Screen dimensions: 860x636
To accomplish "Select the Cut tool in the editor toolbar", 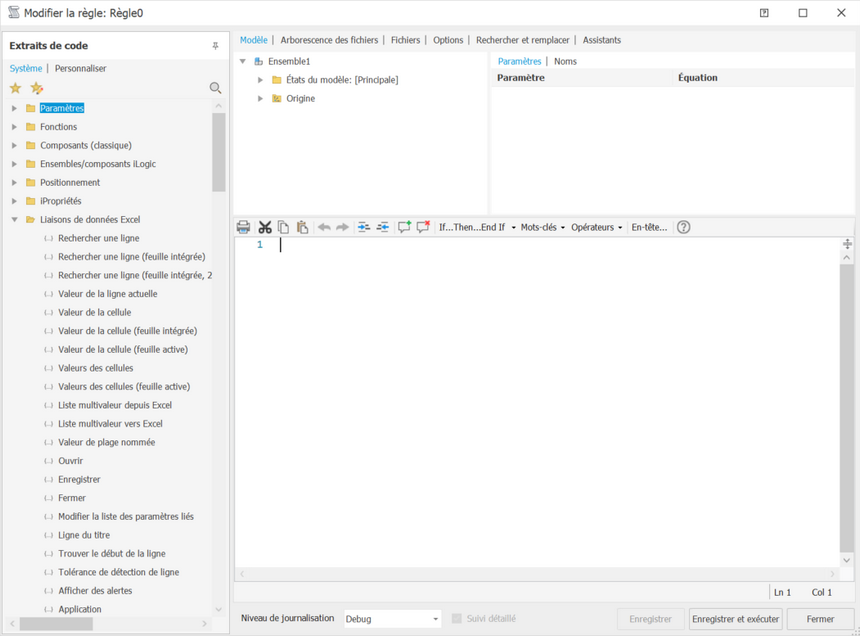I will tap(265, 227).
